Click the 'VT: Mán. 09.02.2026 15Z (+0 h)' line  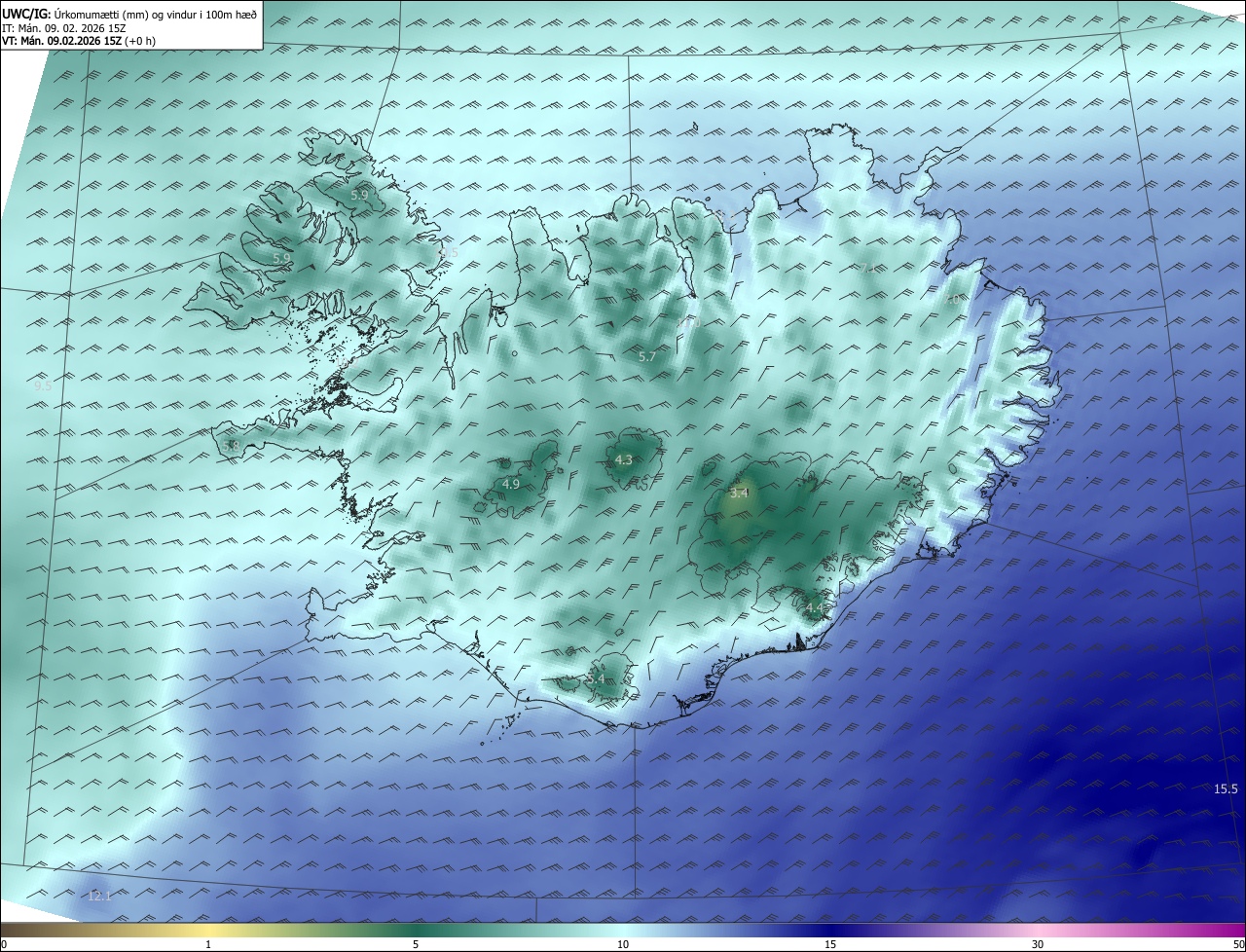(79, 41)
